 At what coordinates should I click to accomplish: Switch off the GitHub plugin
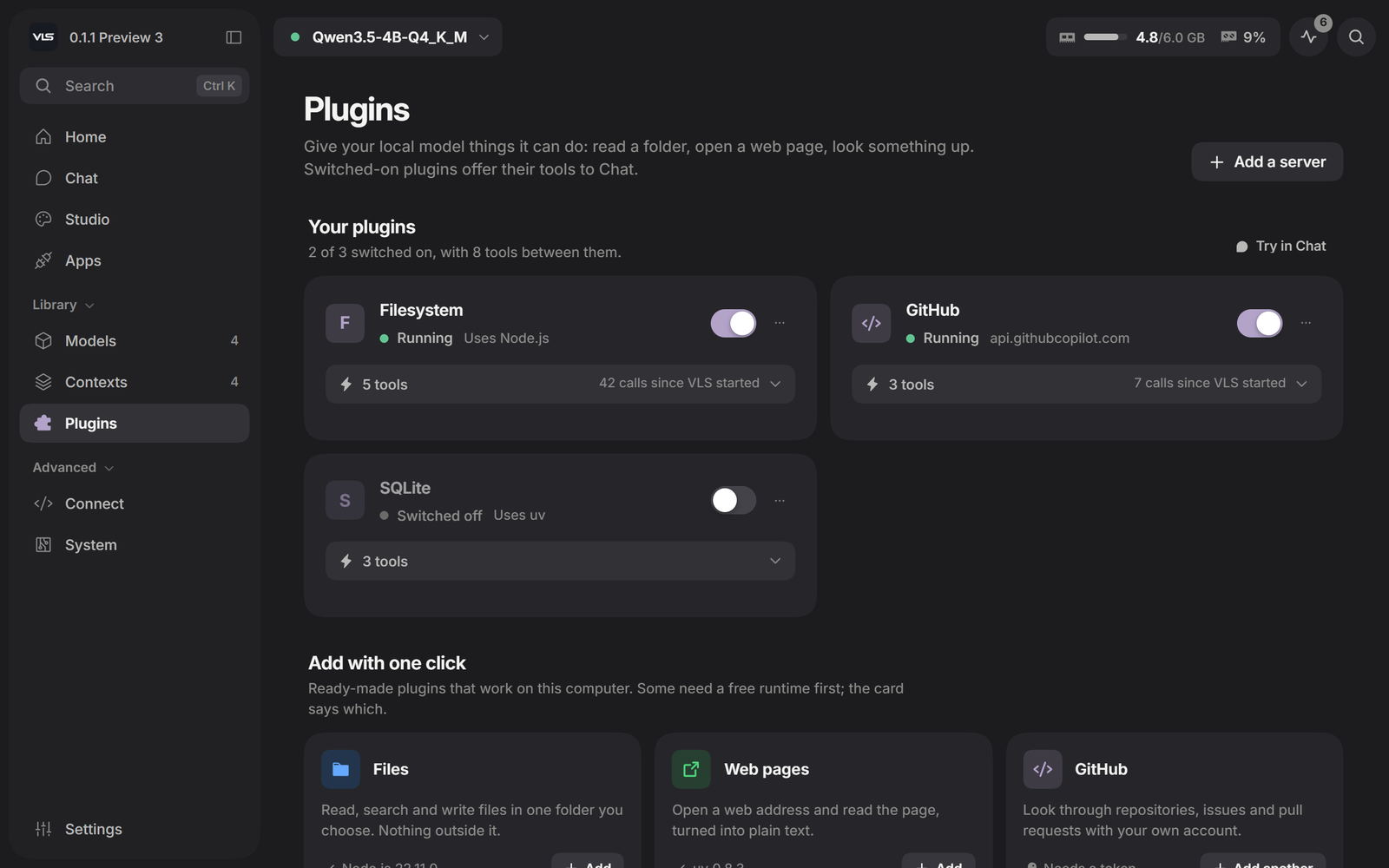pos(1260,323)
